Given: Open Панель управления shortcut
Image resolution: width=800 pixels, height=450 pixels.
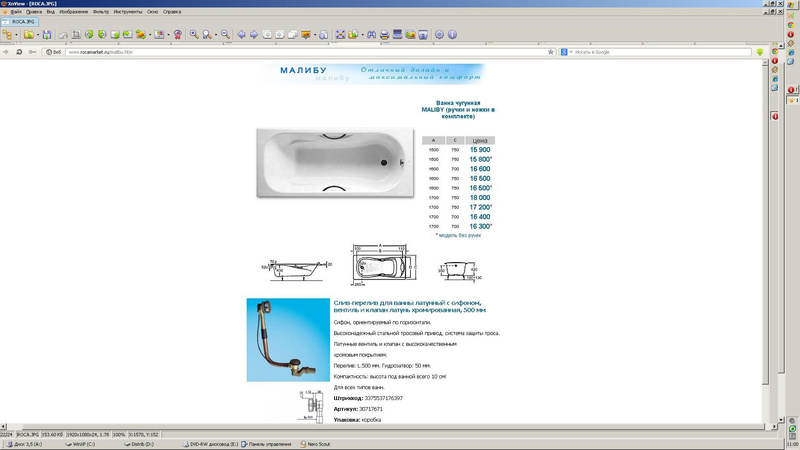Looking at the screenshot, I should [x=266, y=444].
